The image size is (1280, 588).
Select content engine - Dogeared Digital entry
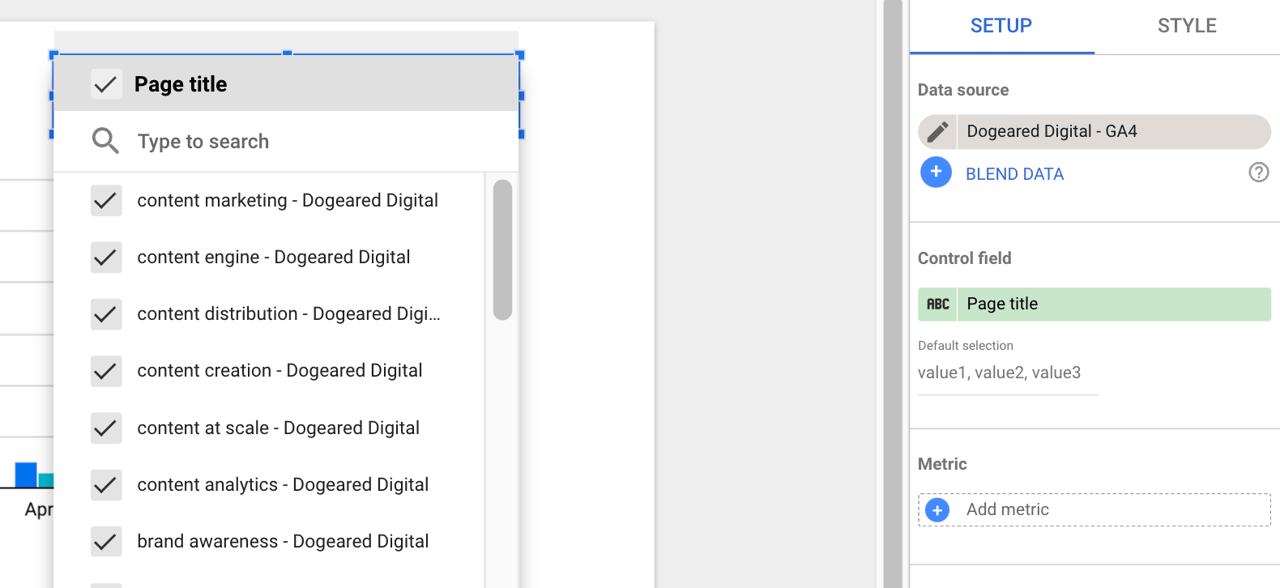[x=273, y=257]
